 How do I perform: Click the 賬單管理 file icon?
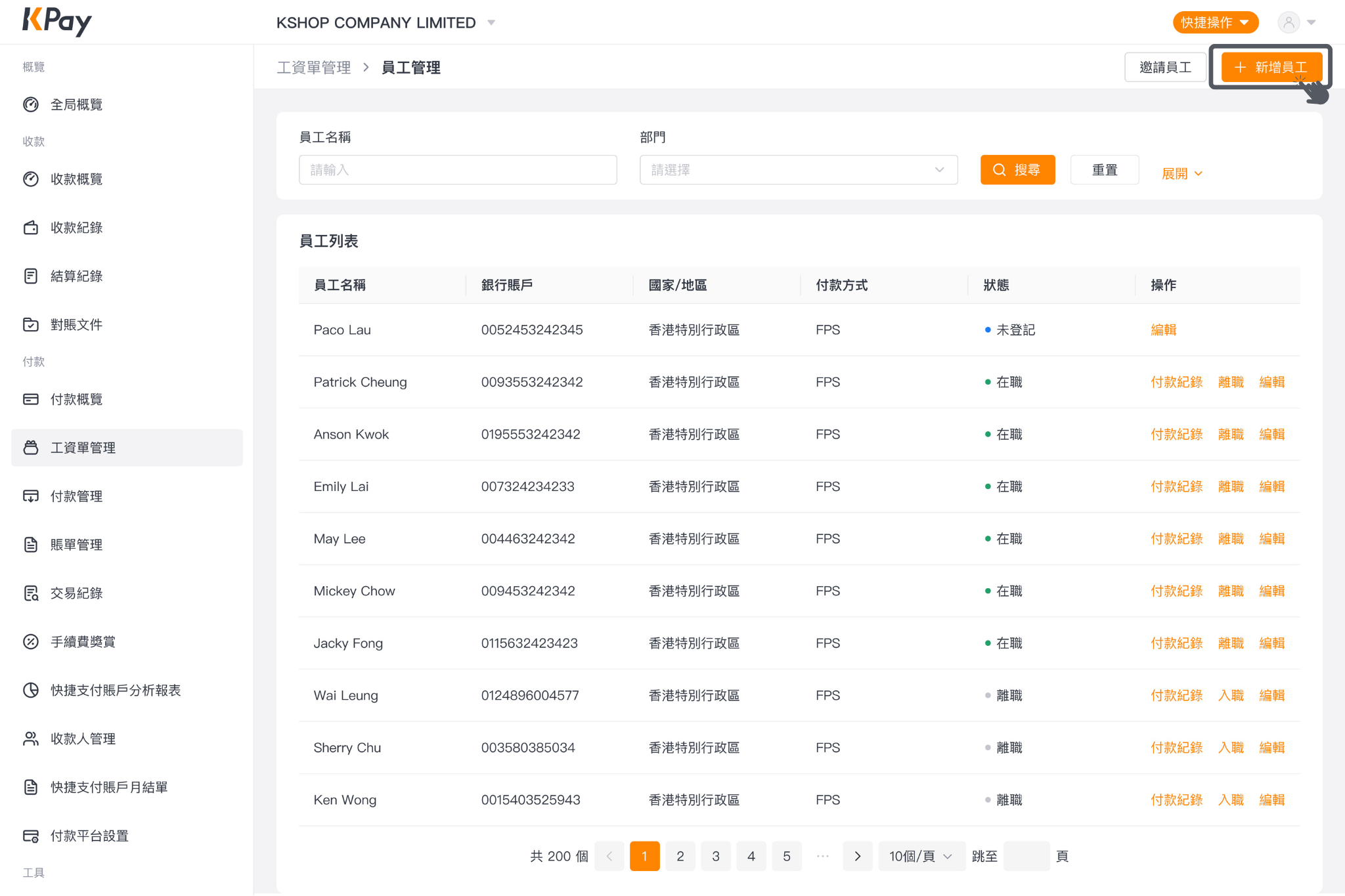[x=31, y=545]
